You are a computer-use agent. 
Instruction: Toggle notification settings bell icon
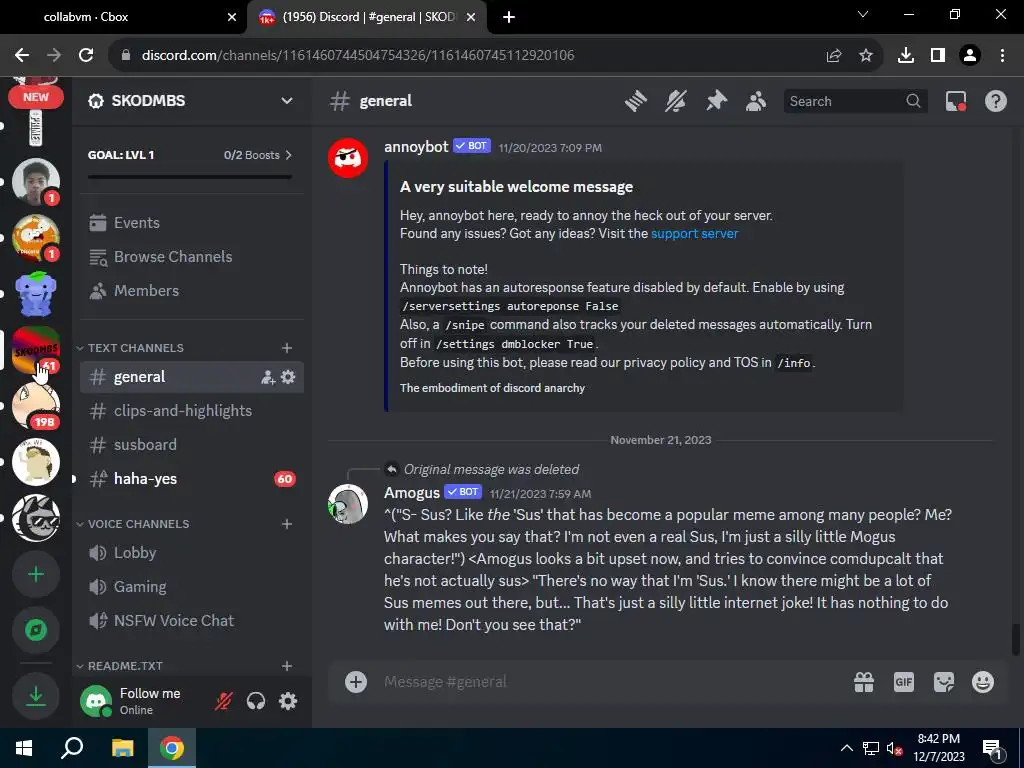[676, 101]
